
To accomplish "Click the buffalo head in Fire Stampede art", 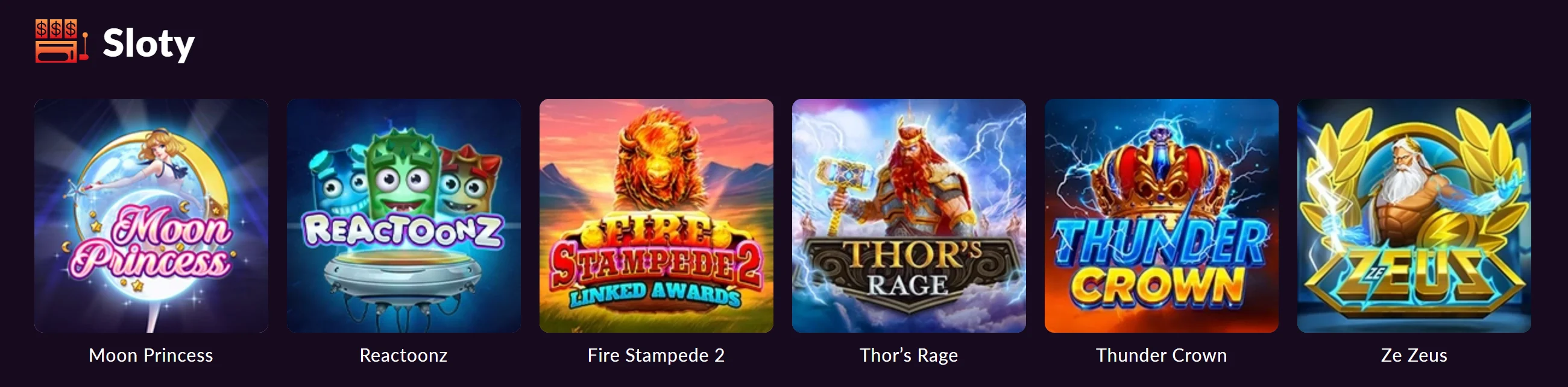I will (x=656, y=162).
